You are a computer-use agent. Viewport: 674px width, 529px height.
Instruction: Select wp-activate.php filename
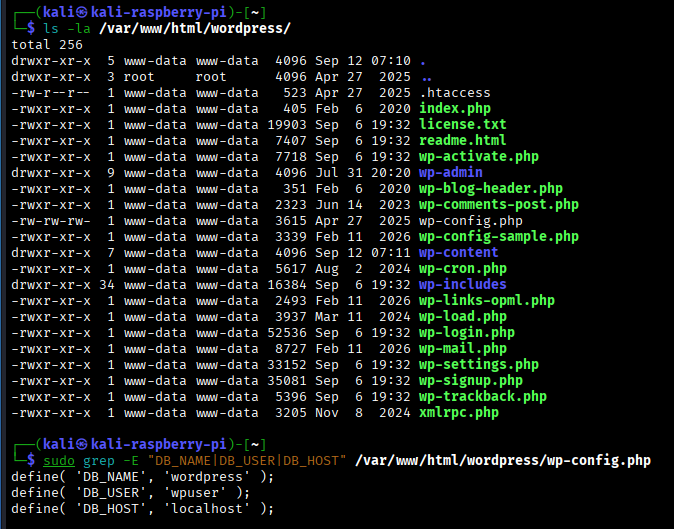[x=478, y=157]
